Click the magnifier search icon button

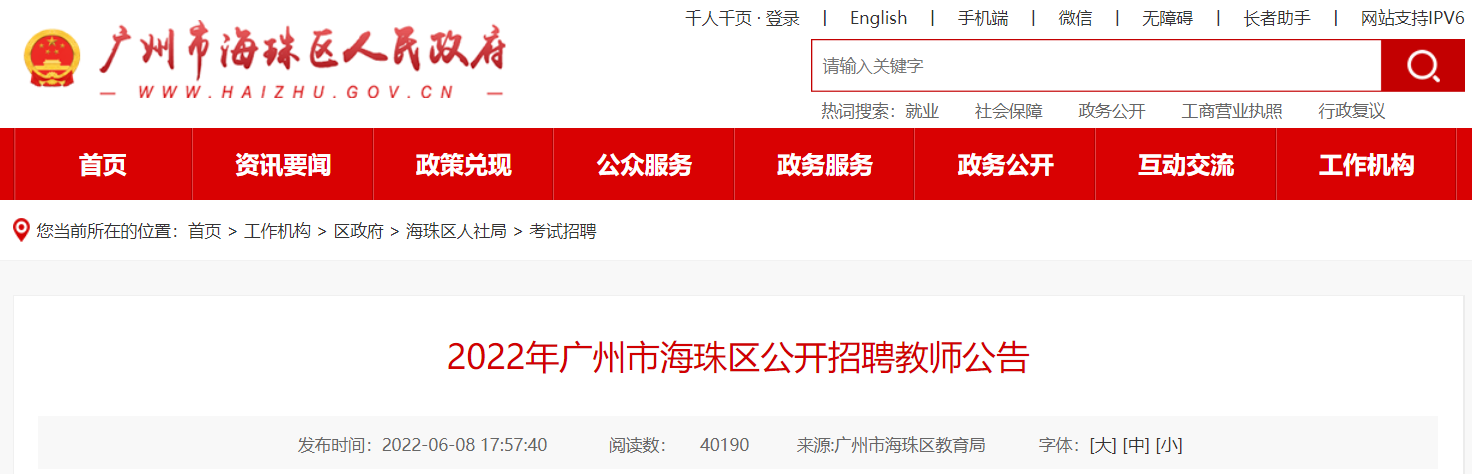1422,66
